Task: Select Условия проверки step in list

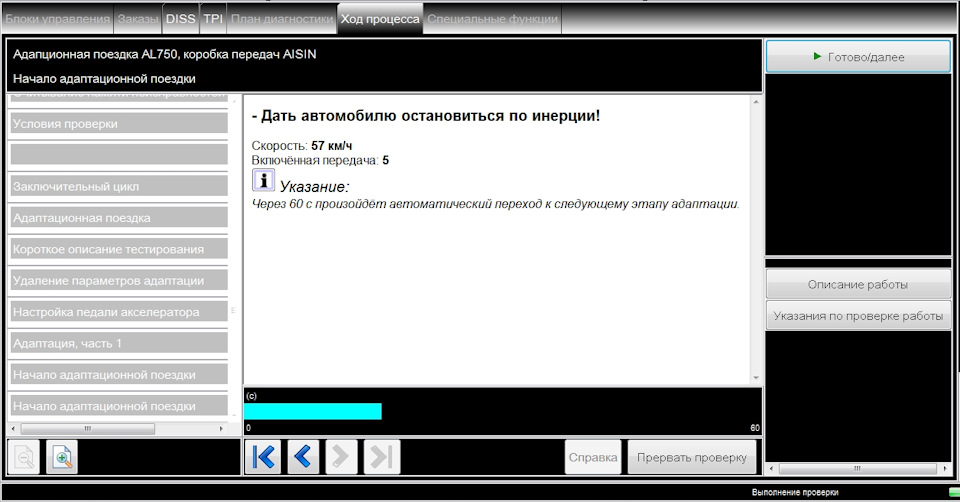Action: click(x=119, y=124)
